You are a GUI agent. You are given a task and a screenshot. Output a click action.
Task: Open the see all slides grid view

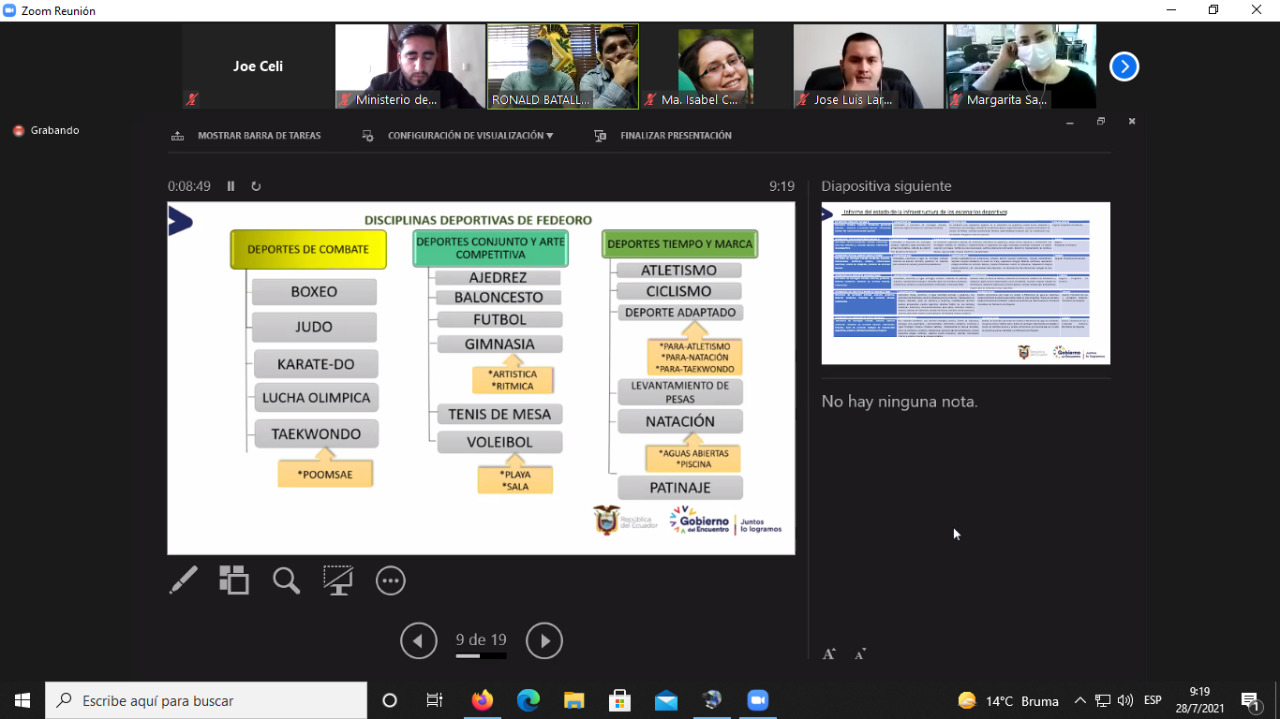[x=234, y=580]
